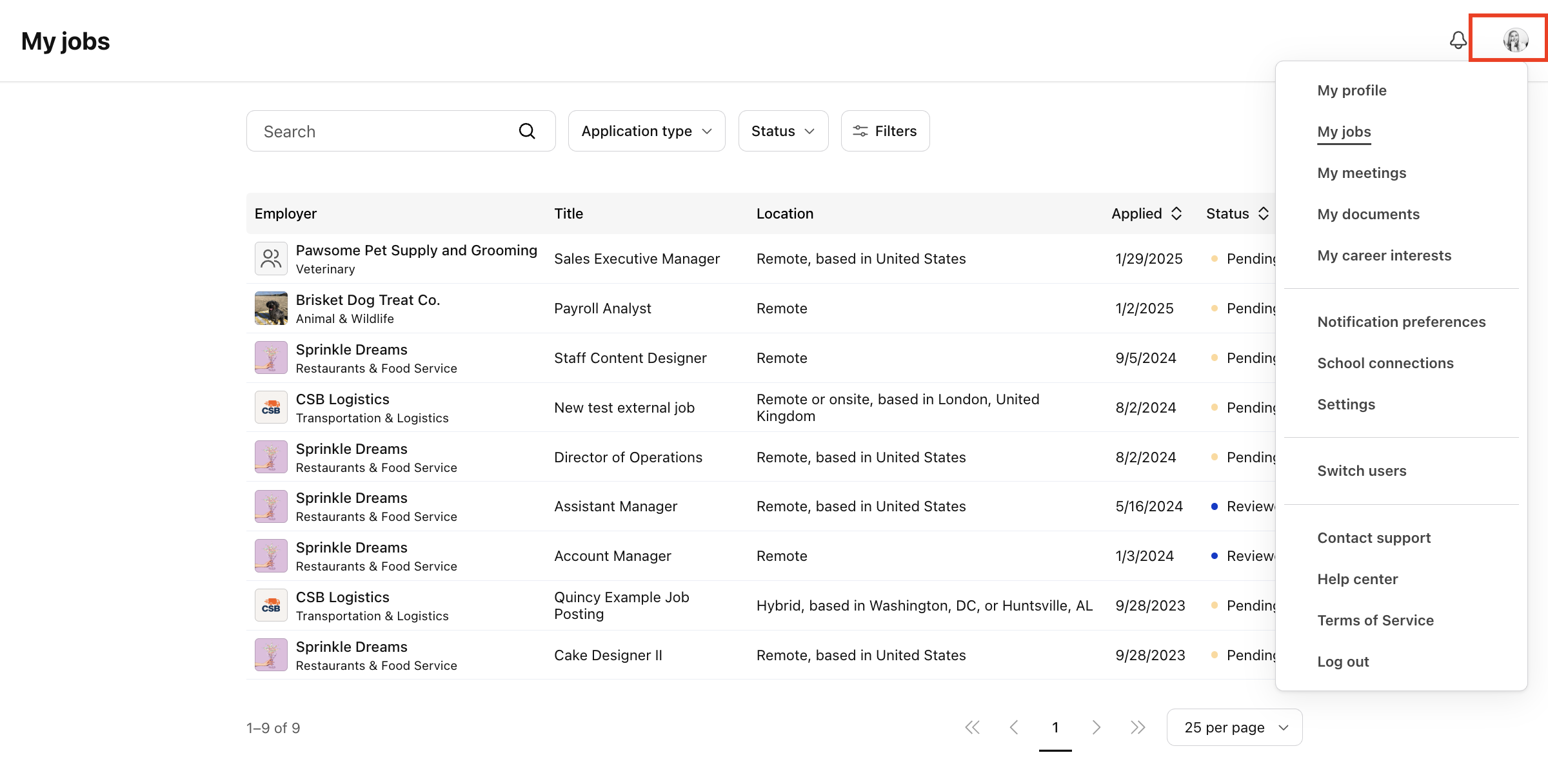This screenshot has width=1548, height=784.
Task: Open the 25 per page dropdown
Action: pyautogui.click(x=1235, y=727)
